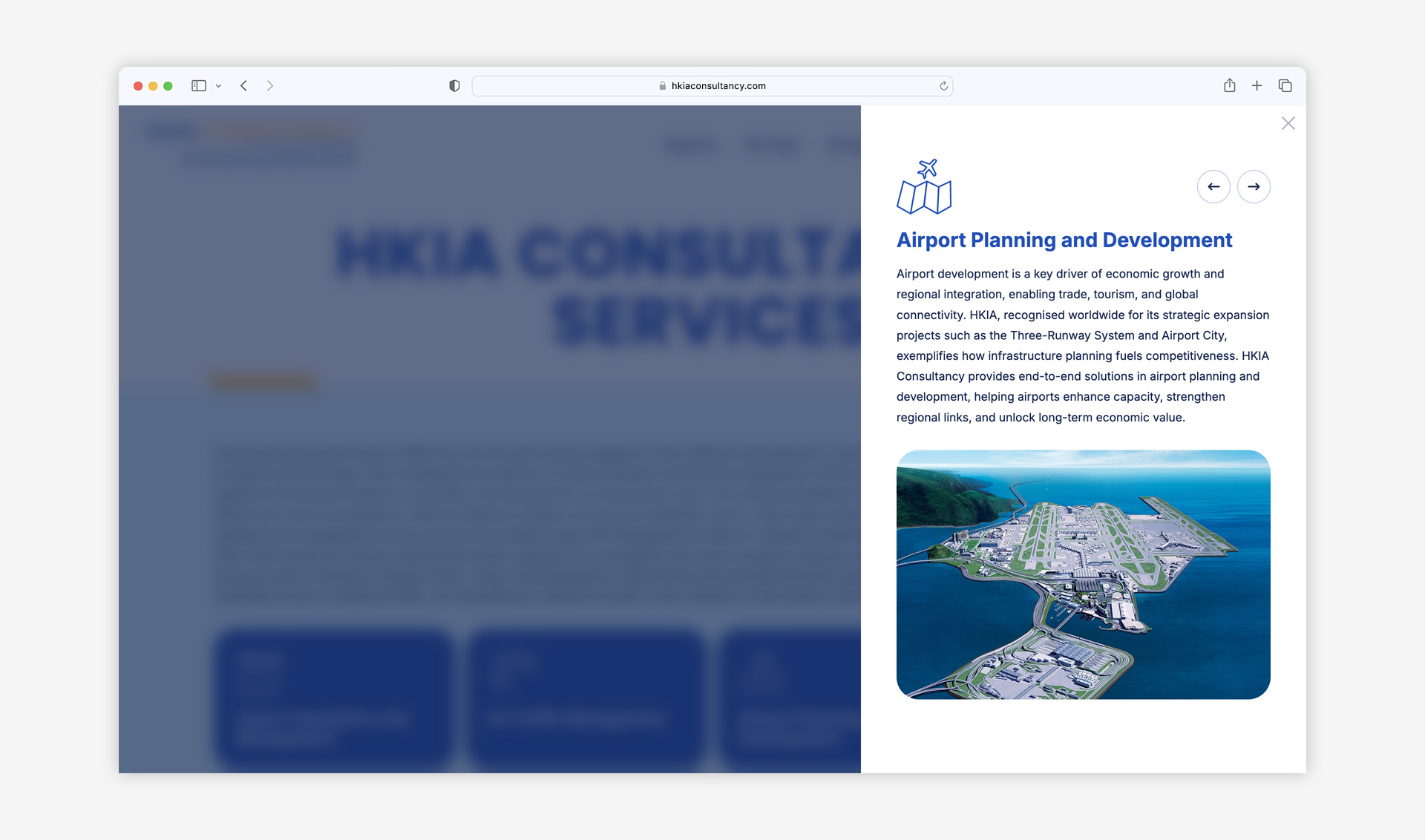This screenshot has height=840, width=1425.
Task: Click the padlock icon in address bar
Action: point(663,86)
